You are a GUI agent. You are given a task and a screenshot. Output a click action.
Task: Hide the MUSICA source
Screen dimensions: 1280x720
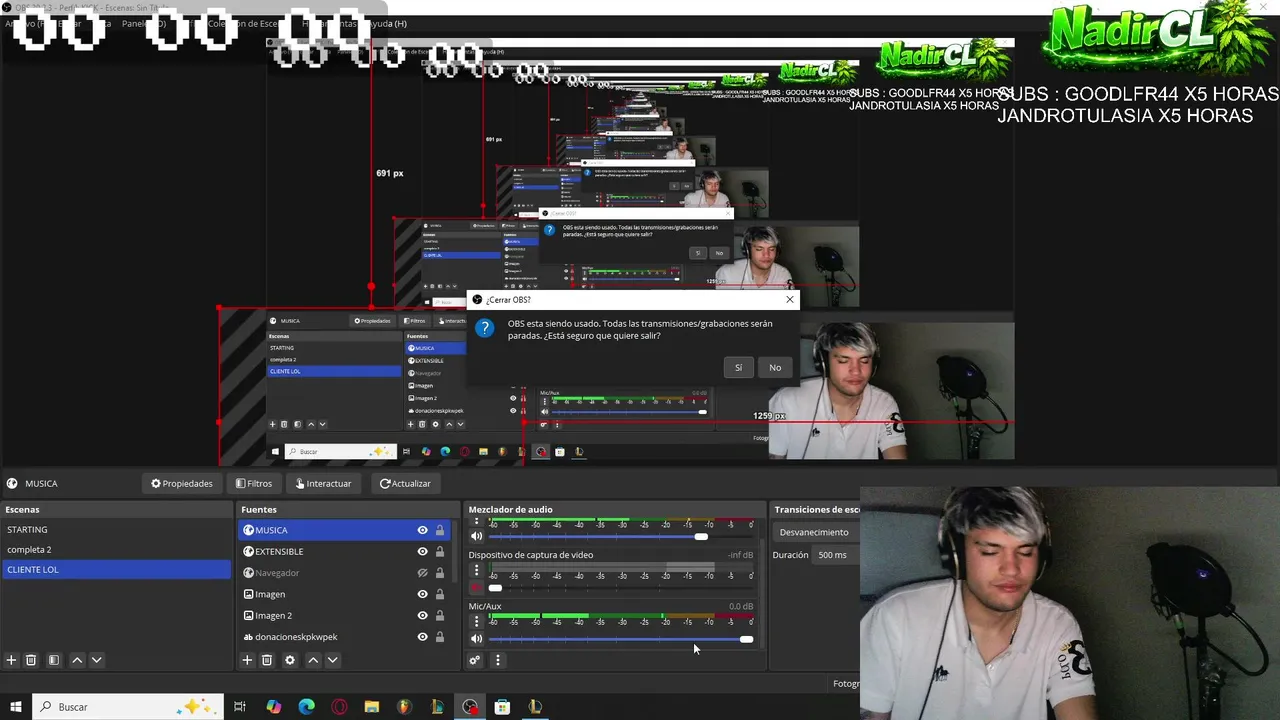422,530
